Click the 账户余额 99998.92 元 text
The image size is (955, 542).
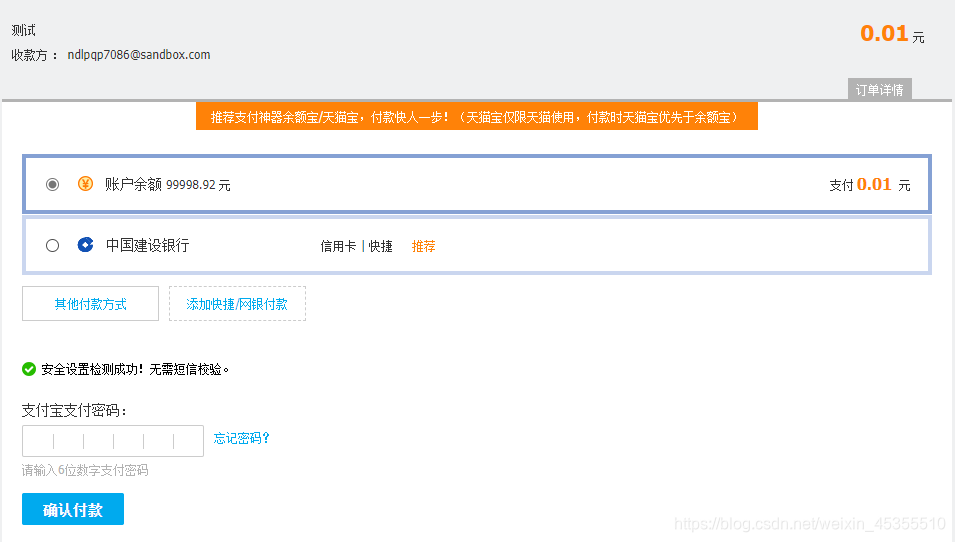pos(167,185)
